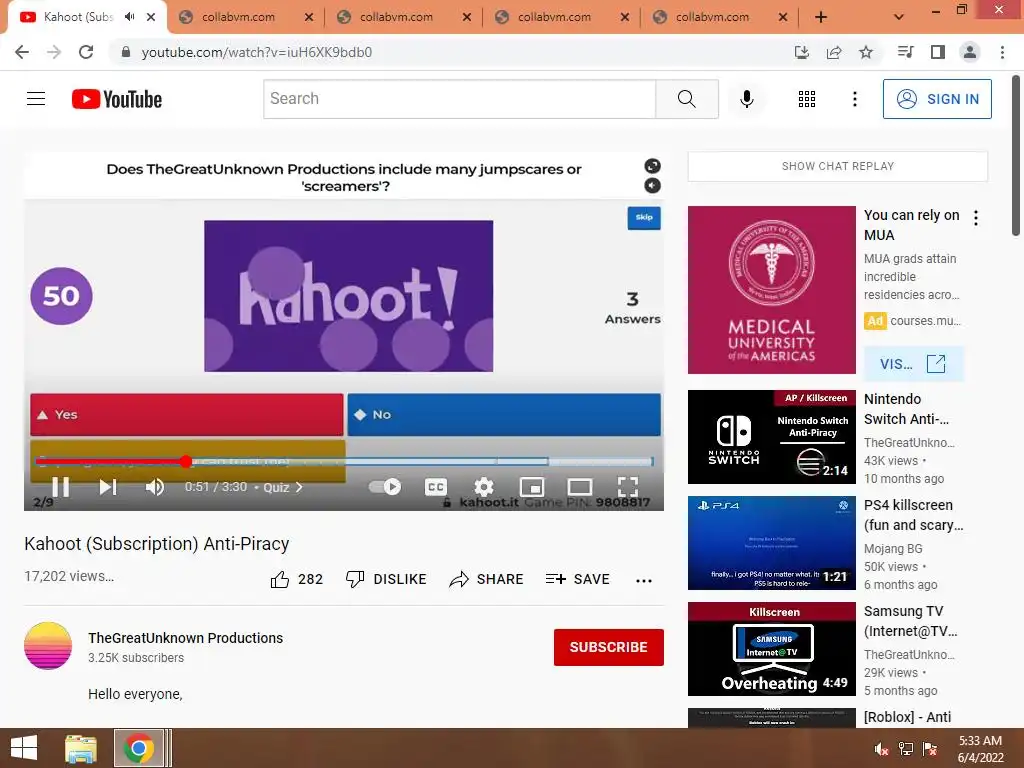
Task: Like the video with thumbs up
Action: 280,579
